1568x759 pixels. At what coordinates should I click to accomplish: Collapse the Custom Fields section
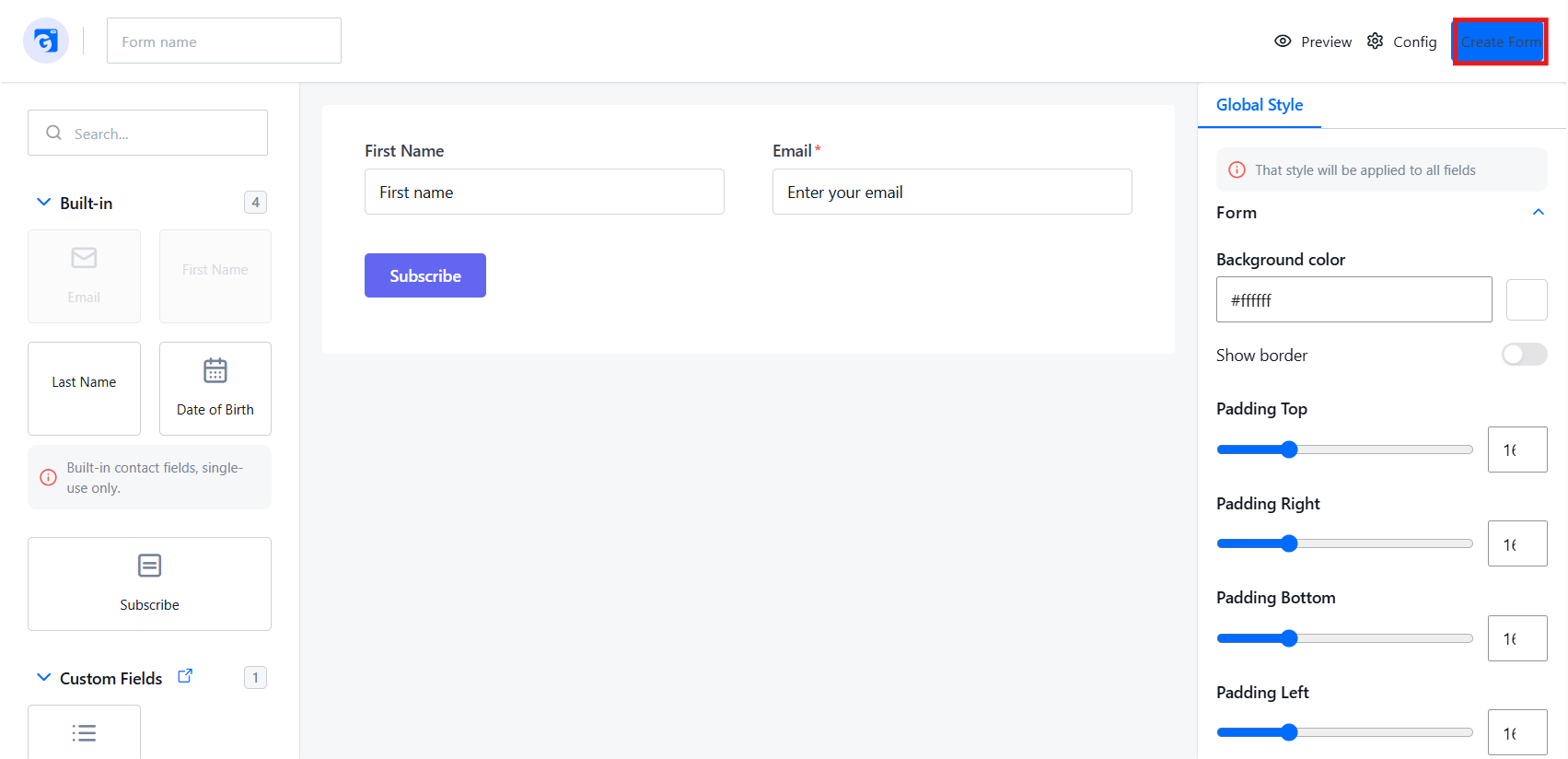coord(43,677)
